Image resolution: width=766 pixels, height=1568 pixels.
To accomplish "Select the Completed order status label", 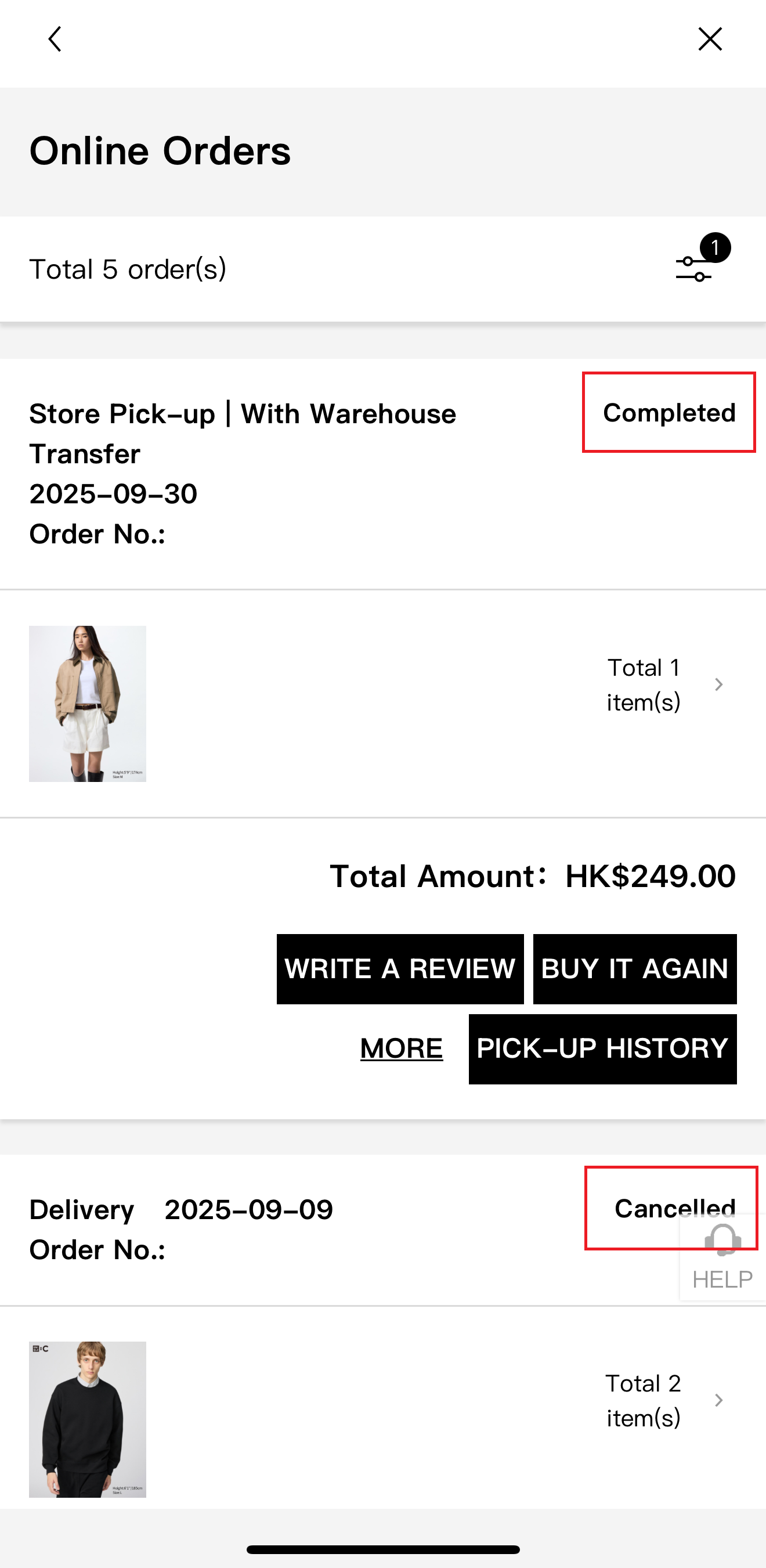I will tap(669, 413).
